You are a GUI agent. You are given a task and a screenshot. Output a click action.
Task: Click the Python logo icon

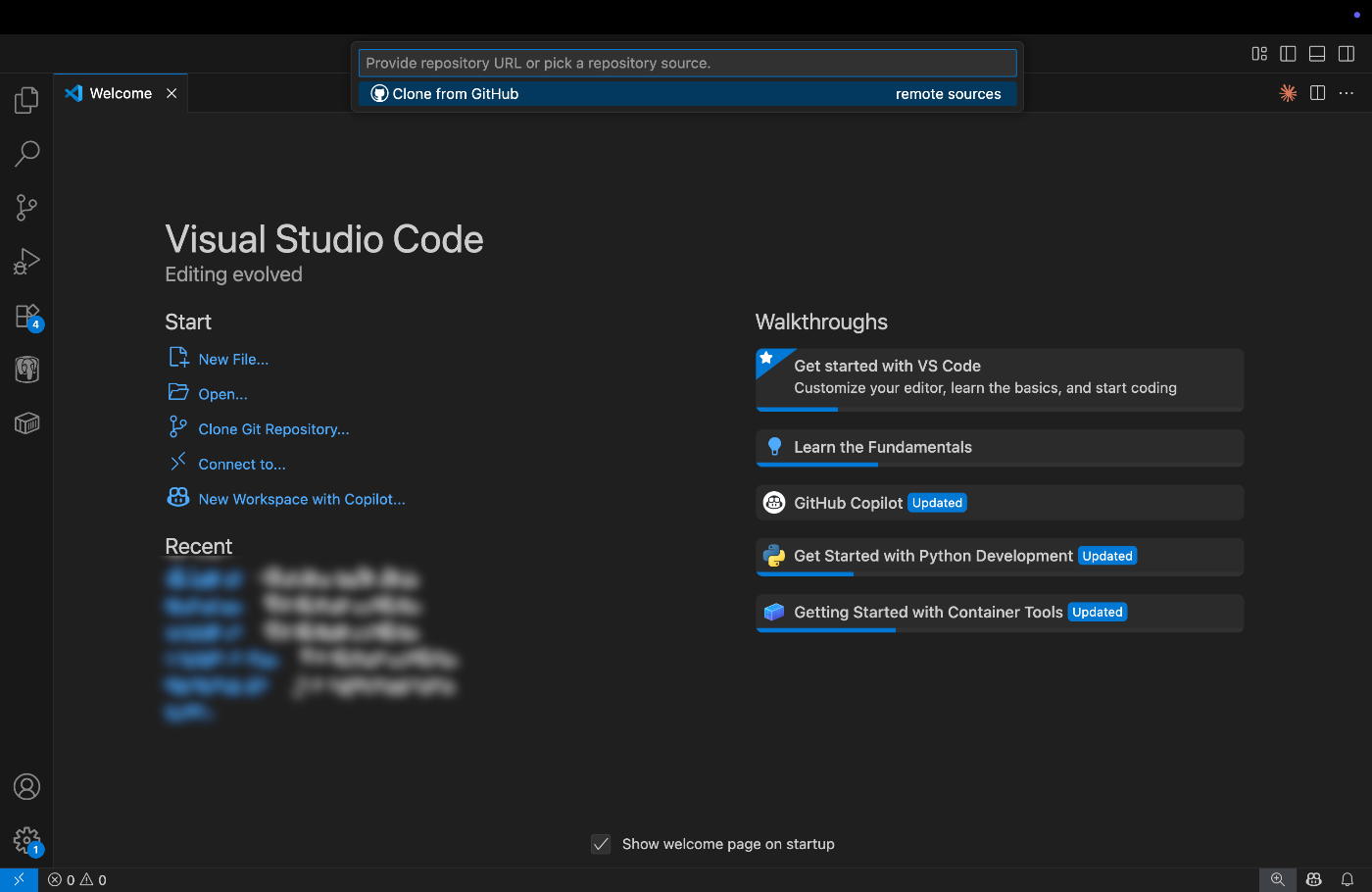[774, 556]
